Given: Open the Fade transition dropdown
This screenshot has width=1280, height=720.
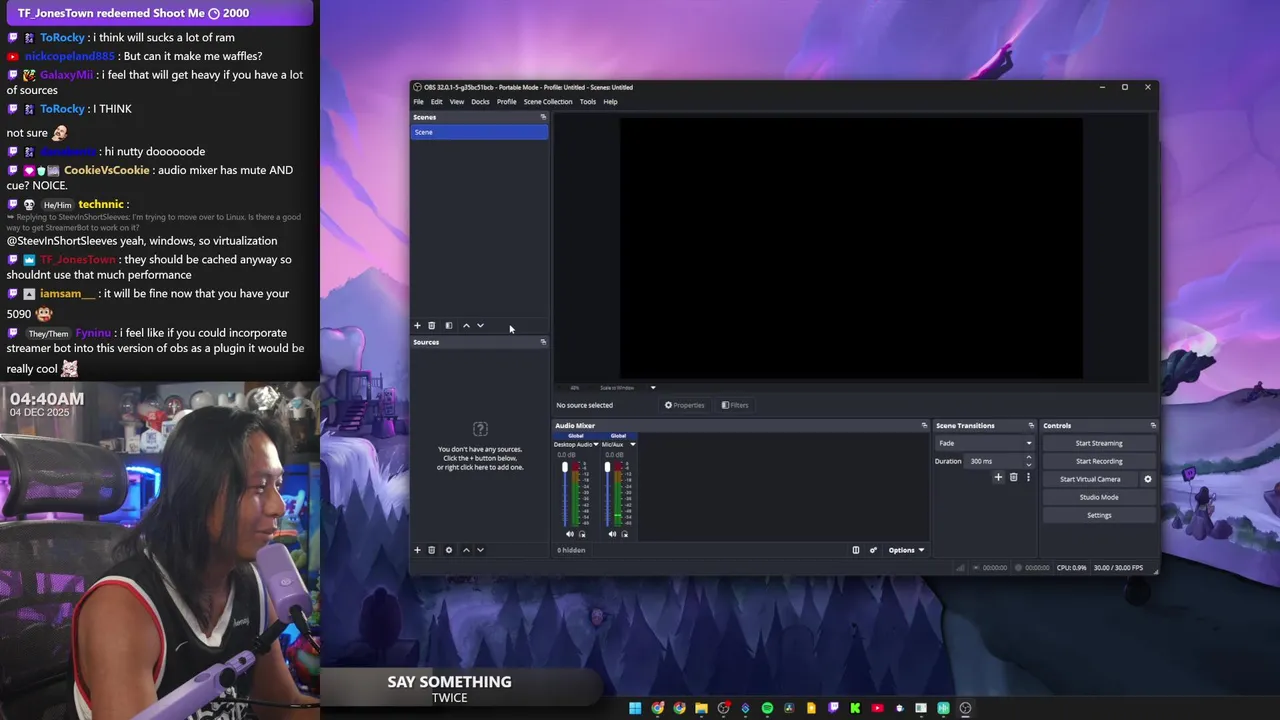Looking at the screenshot, I should point(985,443).
